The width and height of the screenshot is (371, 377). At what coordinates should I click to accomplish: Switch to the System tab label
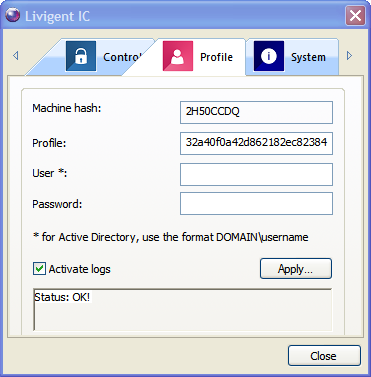308,57
